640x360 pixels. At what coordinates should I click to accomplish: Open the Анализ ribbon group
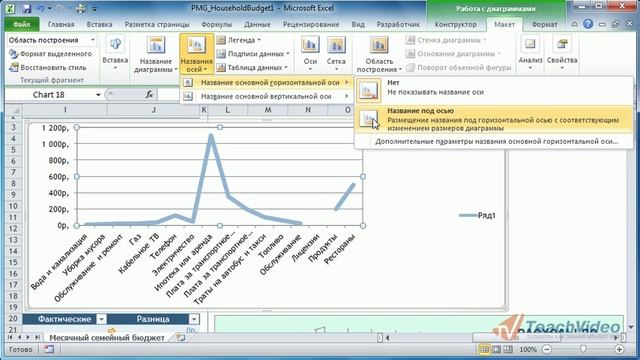coord(530,53)
